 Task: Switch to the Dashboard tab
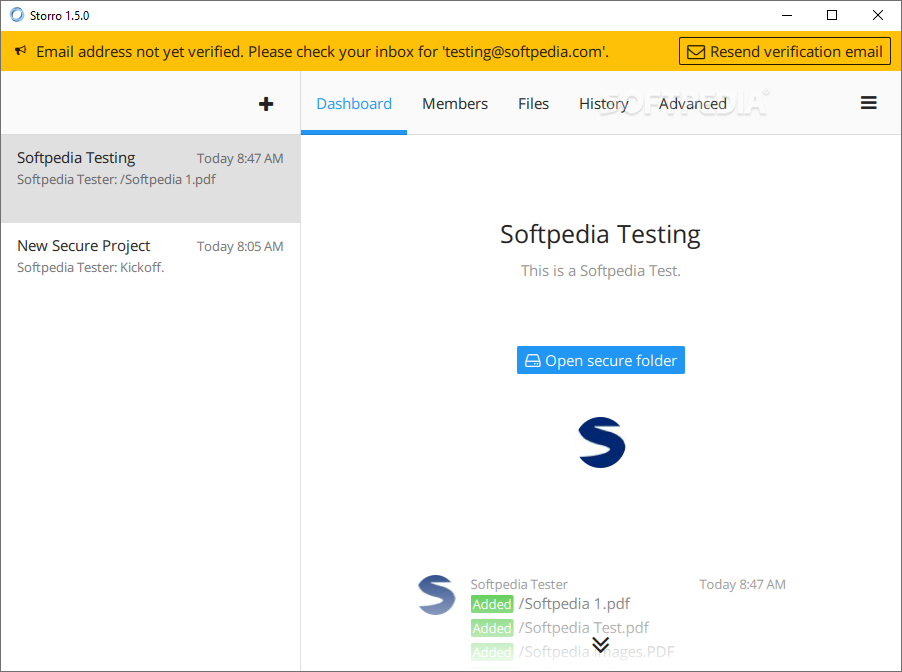354,104
